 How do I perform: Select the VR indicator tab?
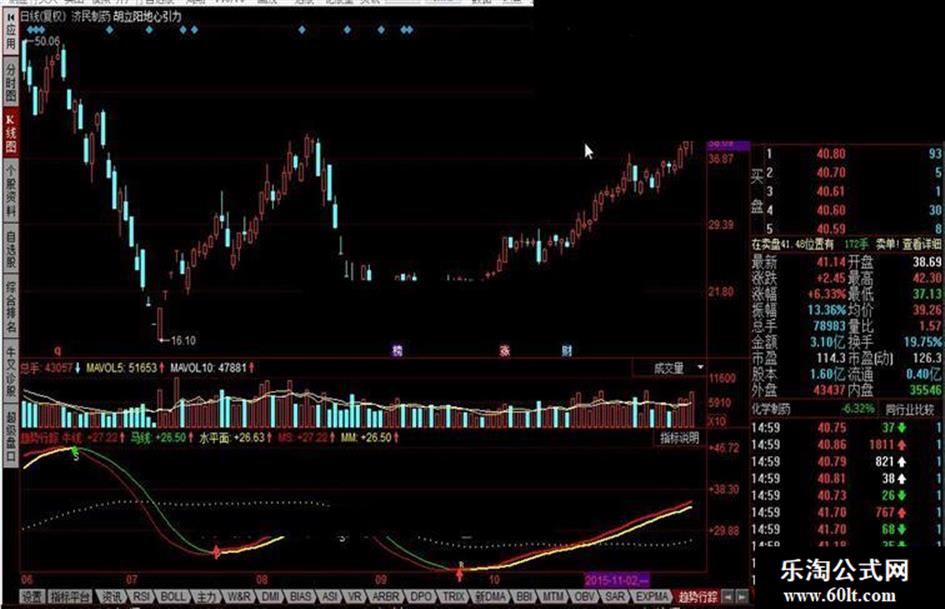click(x=355, y=597)
